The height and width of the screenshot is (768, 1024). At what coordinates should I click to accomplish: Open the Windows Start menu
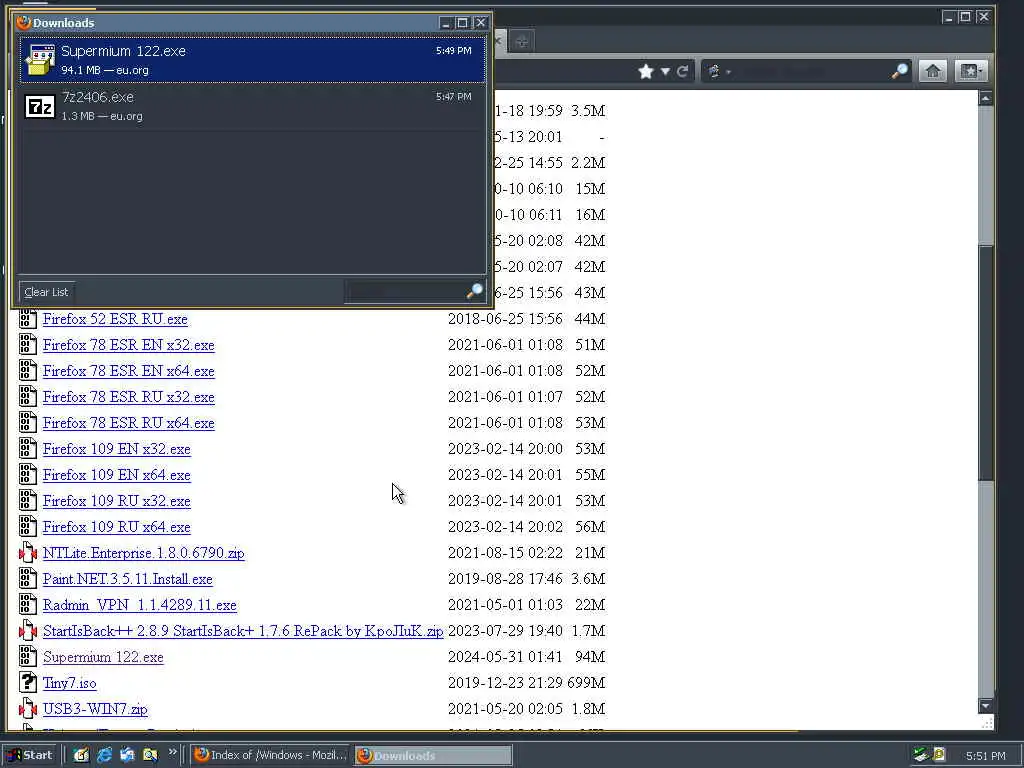31,755
